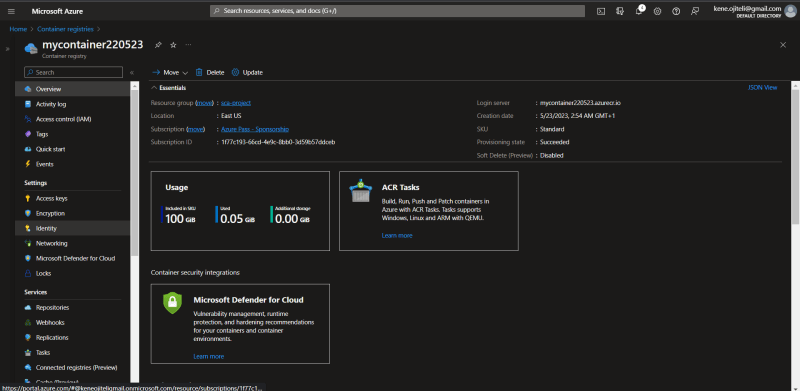Collapse the Essentials section
This screenshot has width=800, height=391.
pos(169,88)
